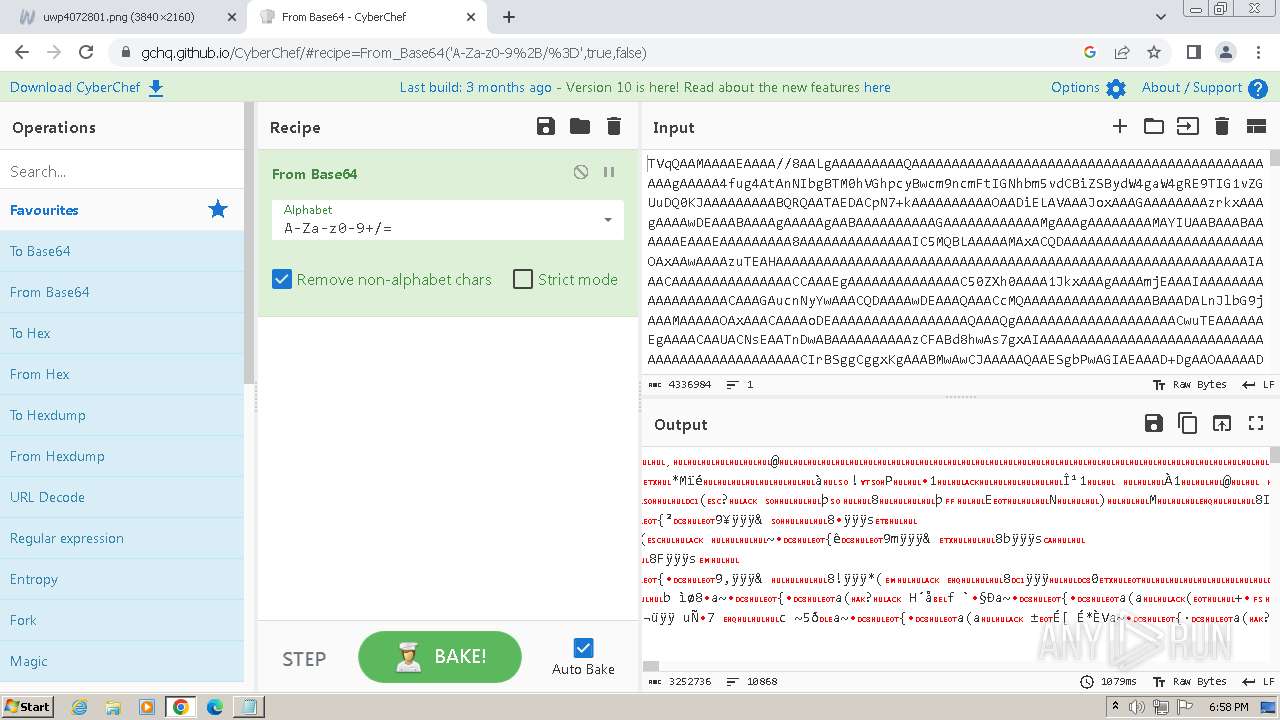This screenshot has width=1280, height=720.
Task: Add a new input tab
Action: tap(1120, 126)
